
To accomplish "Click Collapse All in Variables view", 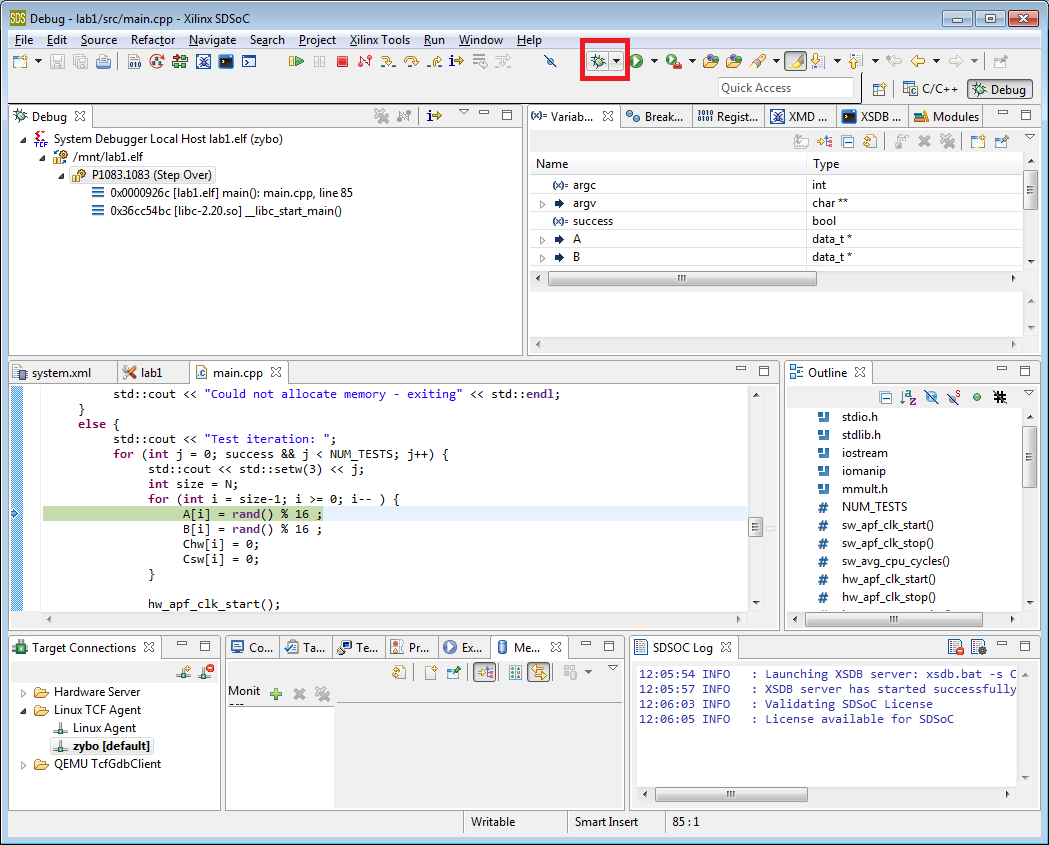I will click(848, 141).
